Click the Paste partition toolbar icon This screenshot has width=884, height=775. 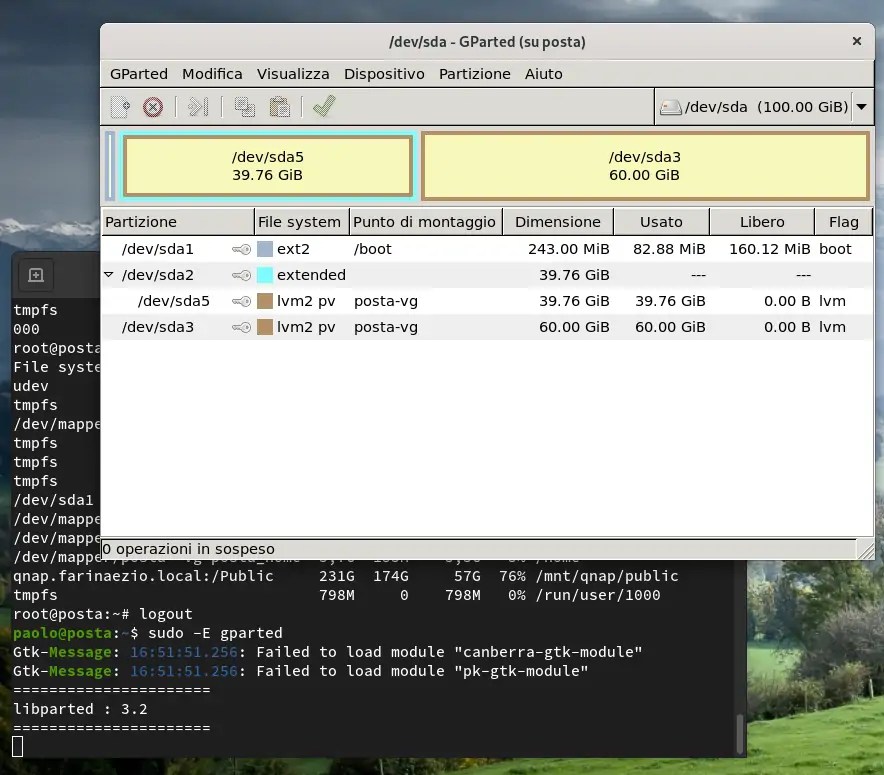[x=279, y=107]
